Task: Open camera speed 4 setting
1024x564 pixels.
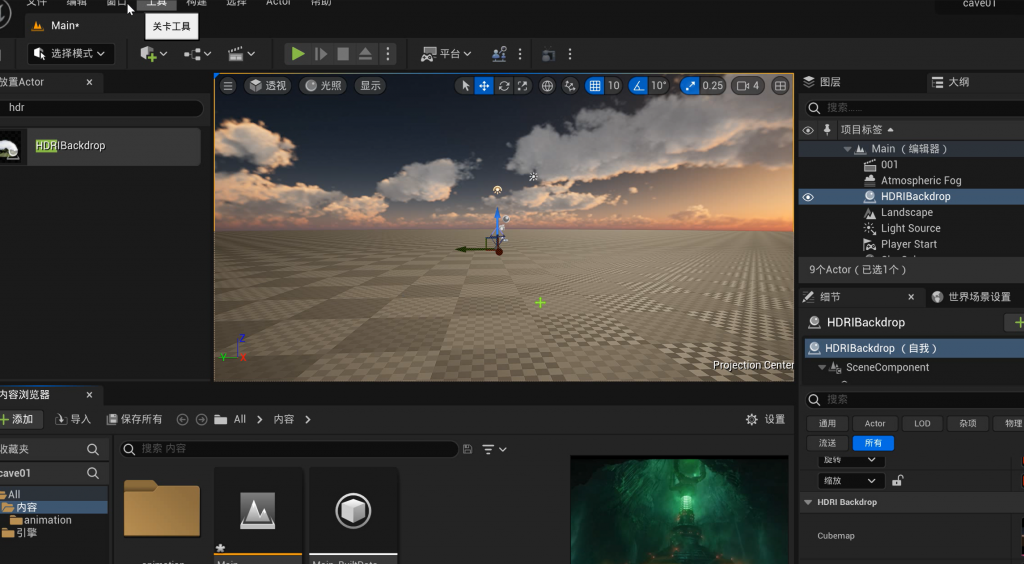Action: 748,86
